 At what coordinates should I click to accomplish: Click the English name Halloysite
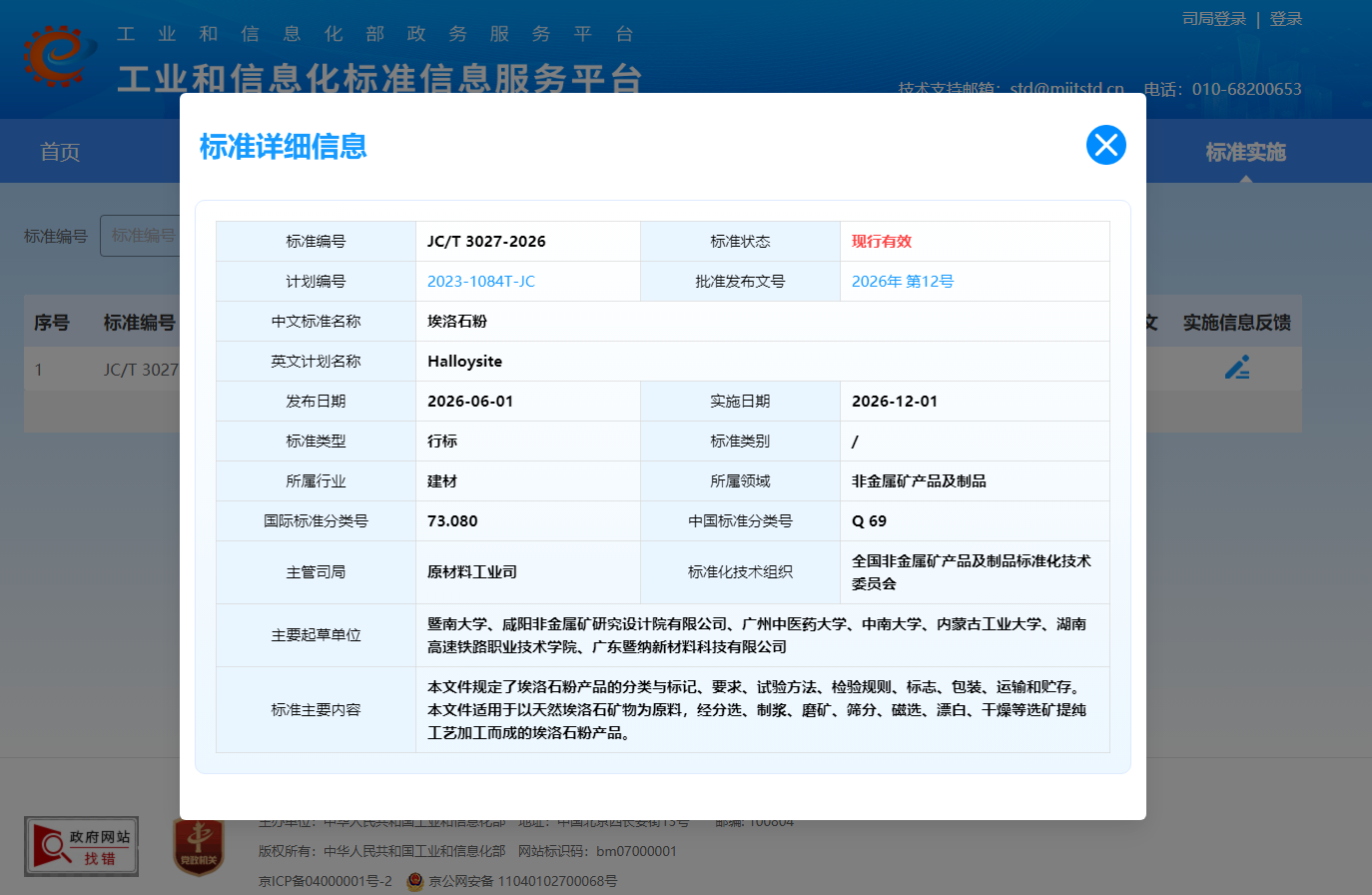click(x=464, y=362)
